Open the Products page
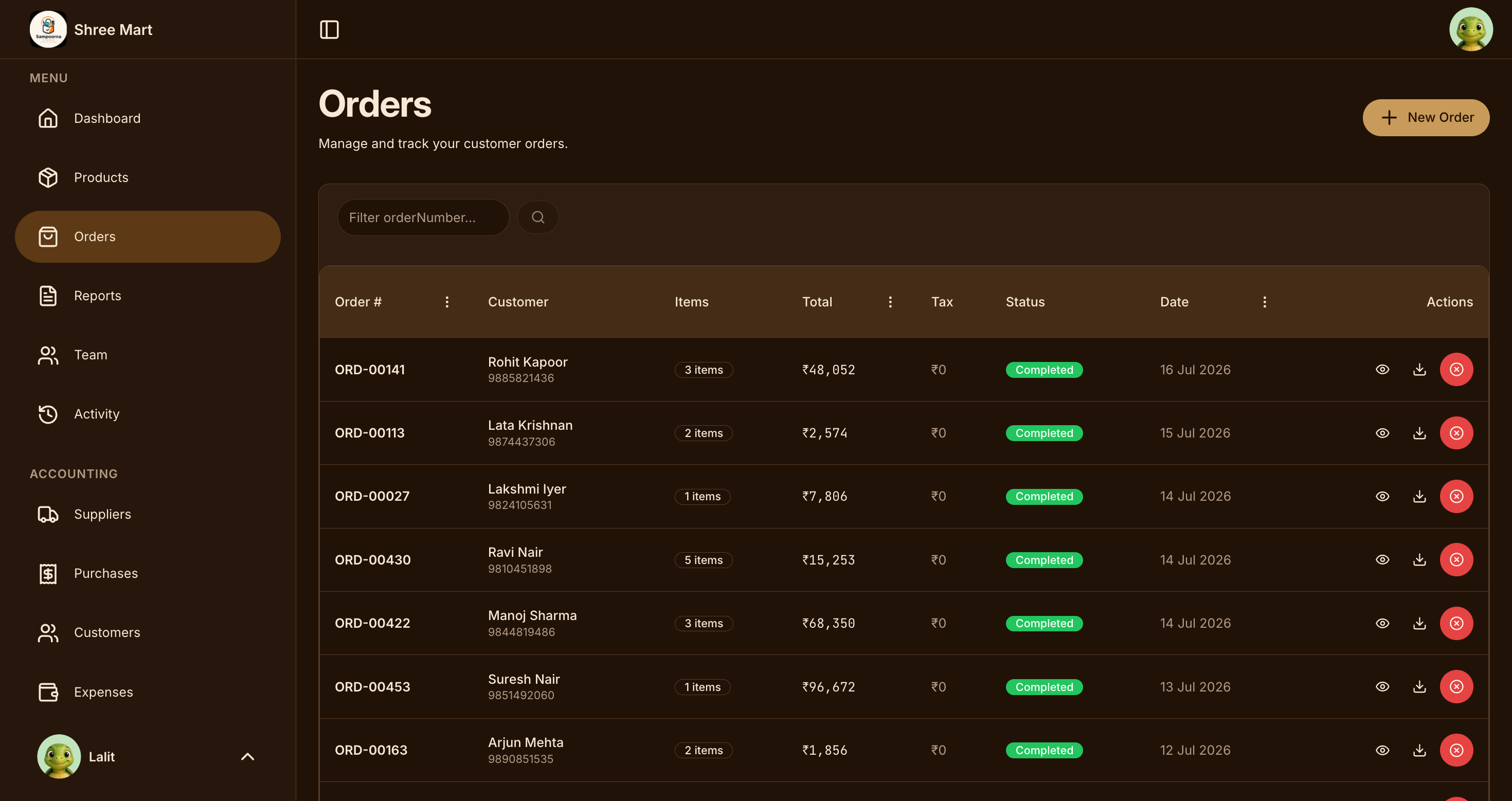 148,177
